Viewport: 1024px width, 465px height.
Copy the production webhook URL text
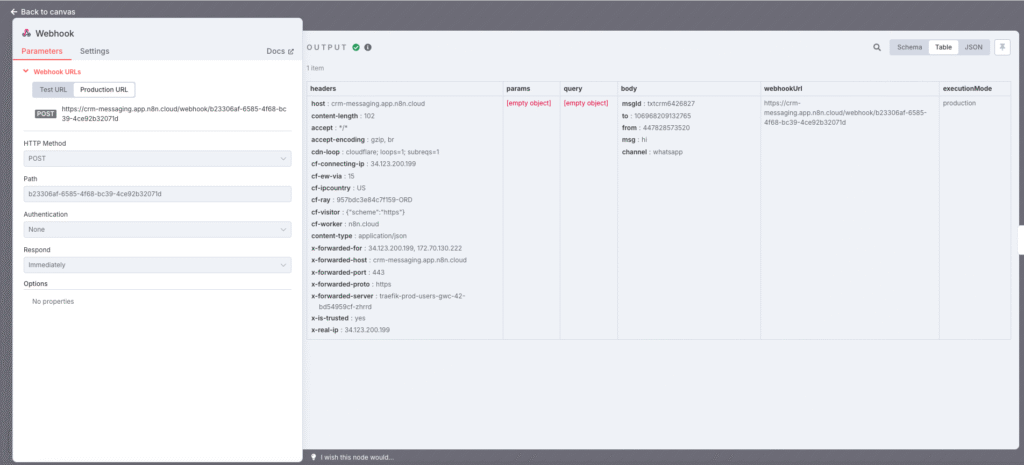click(x=174, y=114)
